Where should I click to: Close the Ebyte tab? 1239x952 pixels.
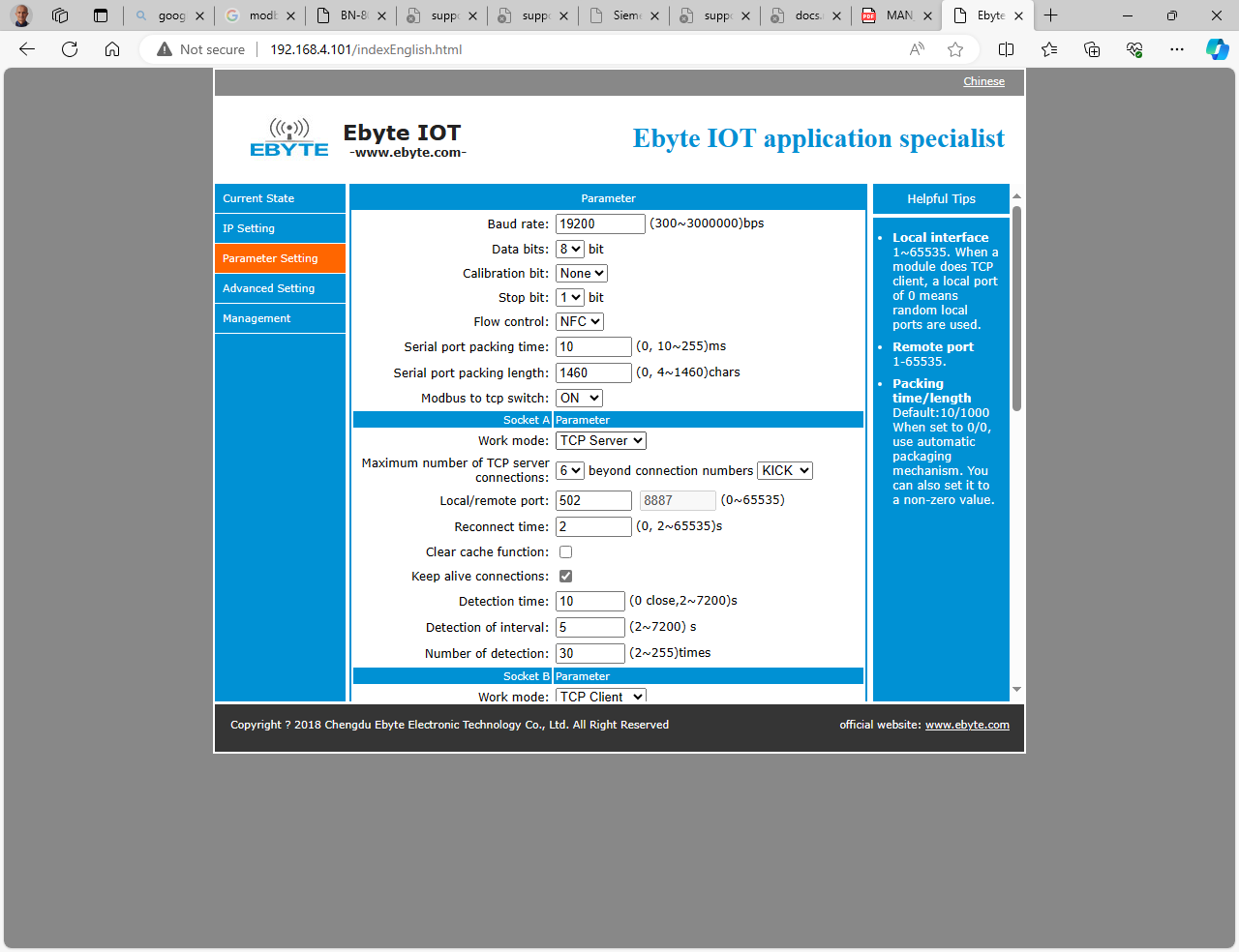pos(1018,15)
